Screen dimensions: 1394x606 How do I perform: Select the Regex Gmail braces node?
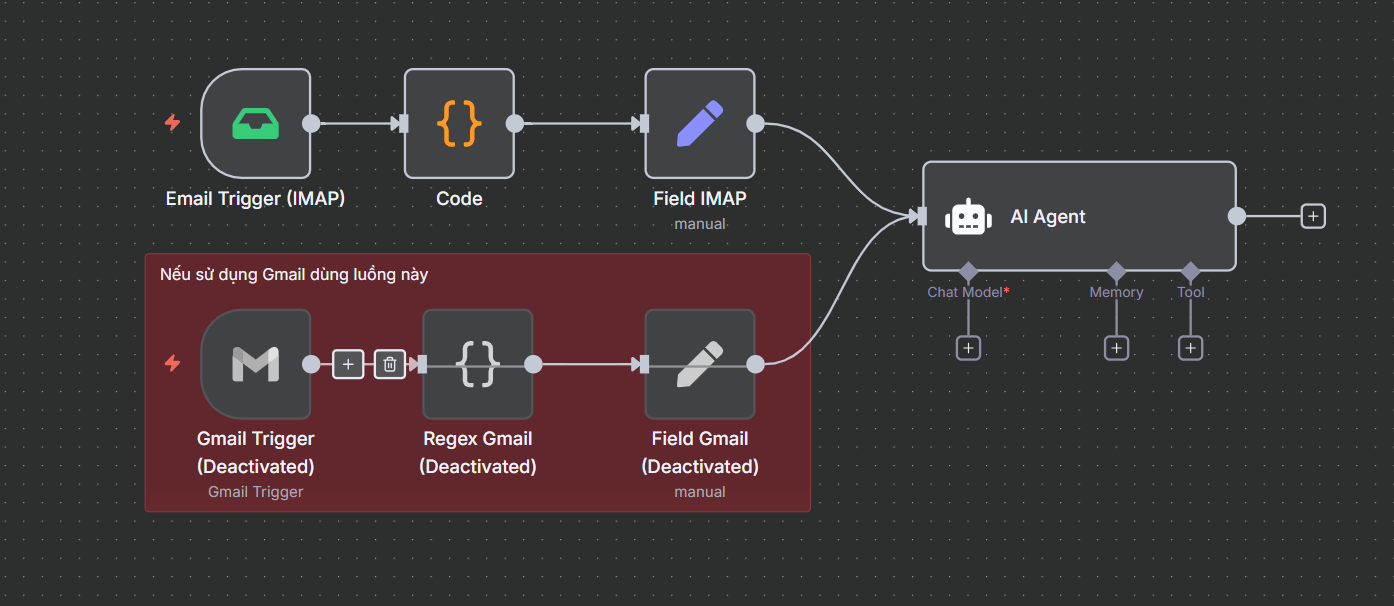tap(478, 364)
